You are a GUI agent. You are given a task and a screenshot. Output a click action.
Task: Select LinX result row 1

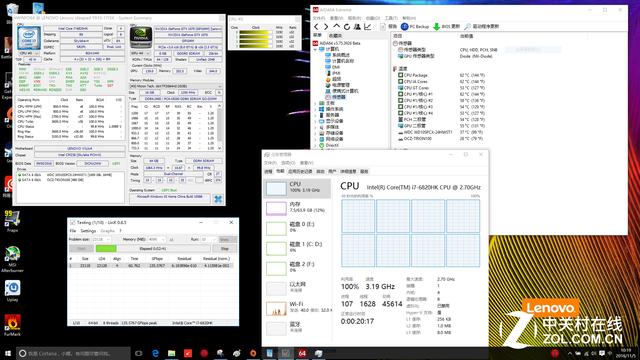(151, 266)
